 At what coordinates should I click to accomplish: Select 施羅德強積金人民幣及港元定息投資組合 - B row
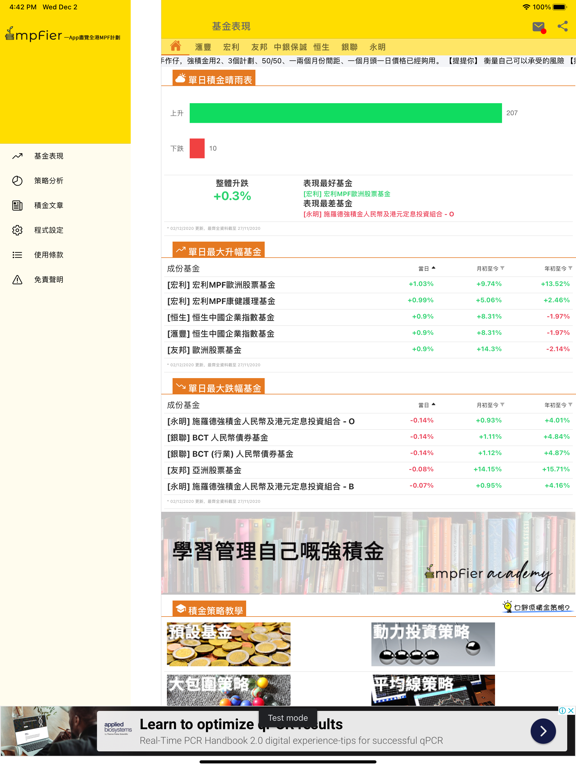[369, 486]
